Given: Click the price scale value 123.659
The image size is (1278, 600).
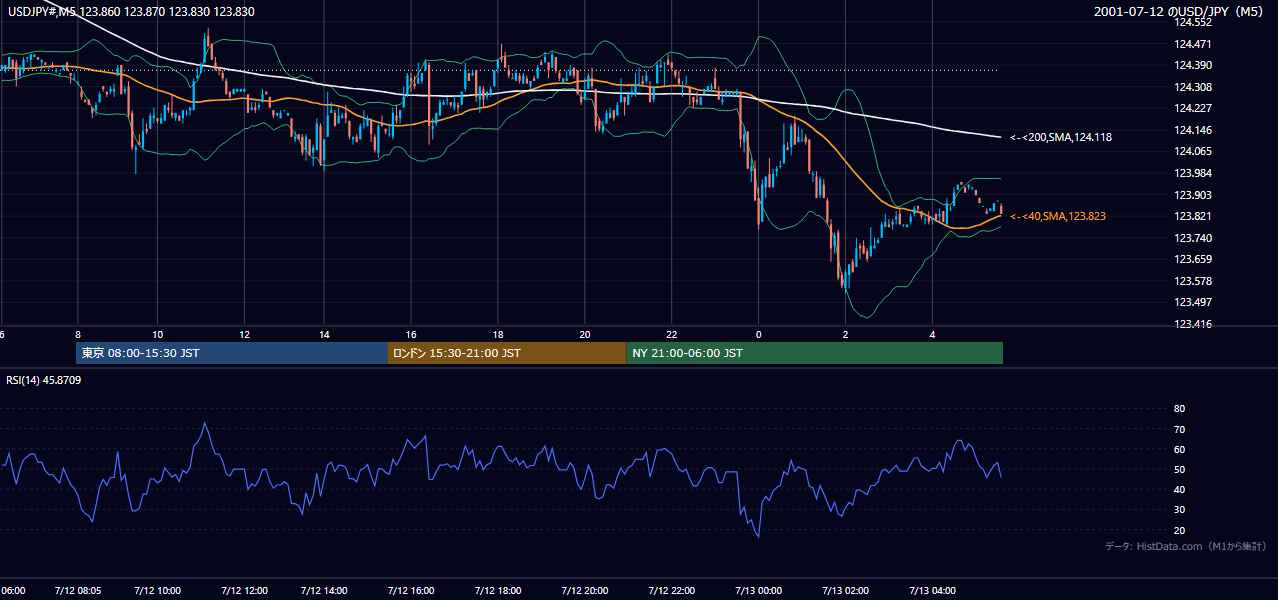Looking at the screenshot, I should tap(1194, 260).
